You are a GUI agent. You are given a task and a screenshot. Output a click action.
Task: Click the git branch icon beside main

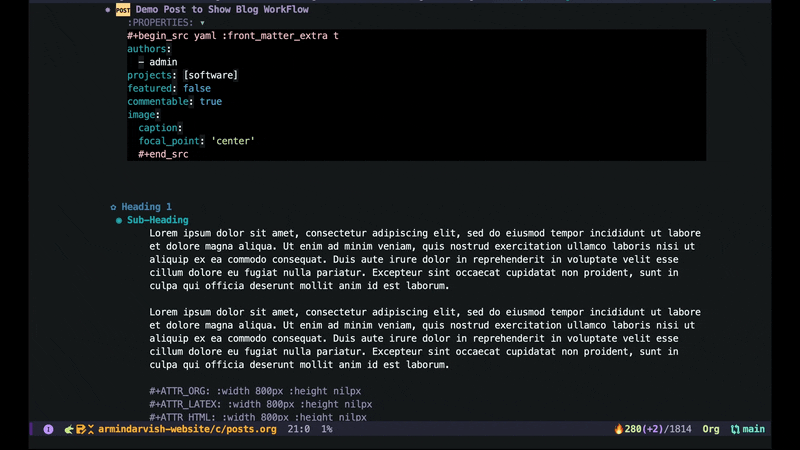[735, 430]
